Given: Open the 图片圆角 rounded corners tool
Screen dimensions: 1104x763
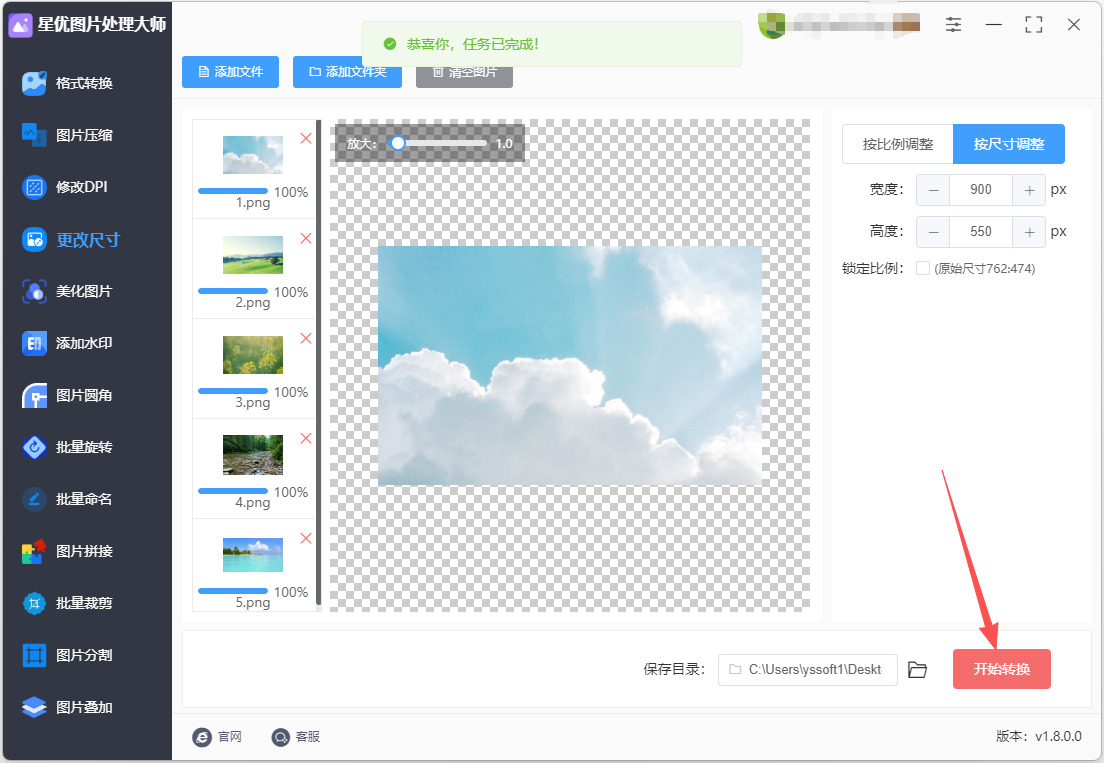Looking at the screenshot, I should pos(68,396).
